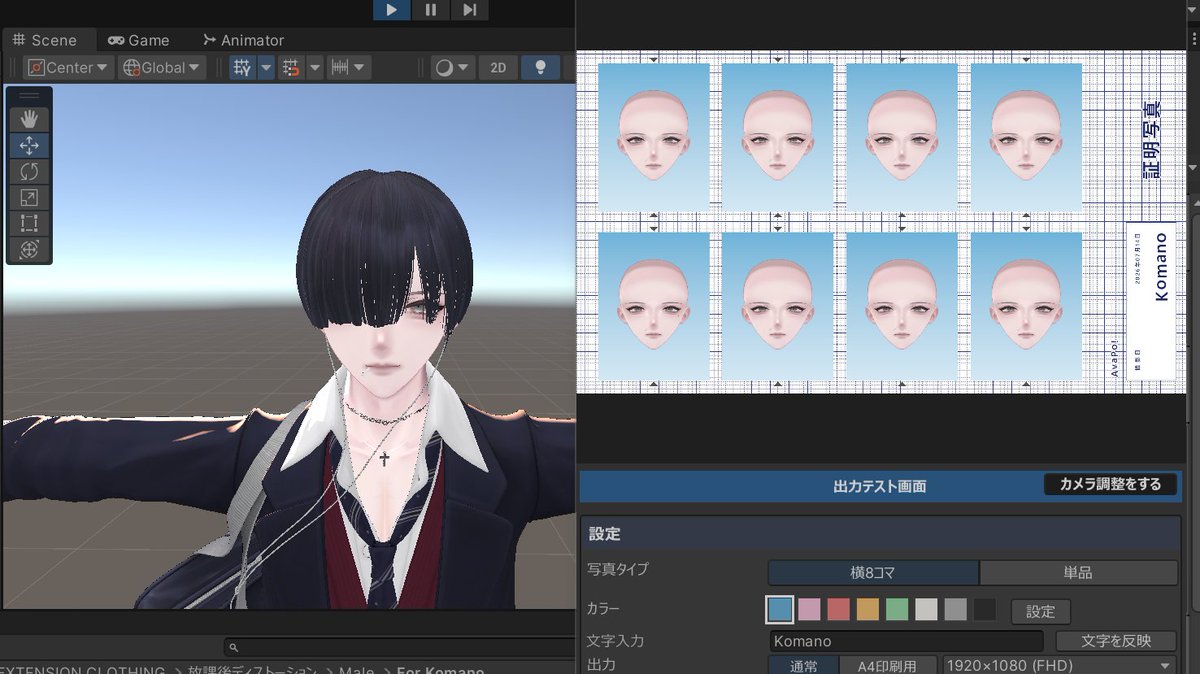Screen dimensions: 1200x674
Task: Click the Game tab controller icon
Action: [x=116, y=40]
